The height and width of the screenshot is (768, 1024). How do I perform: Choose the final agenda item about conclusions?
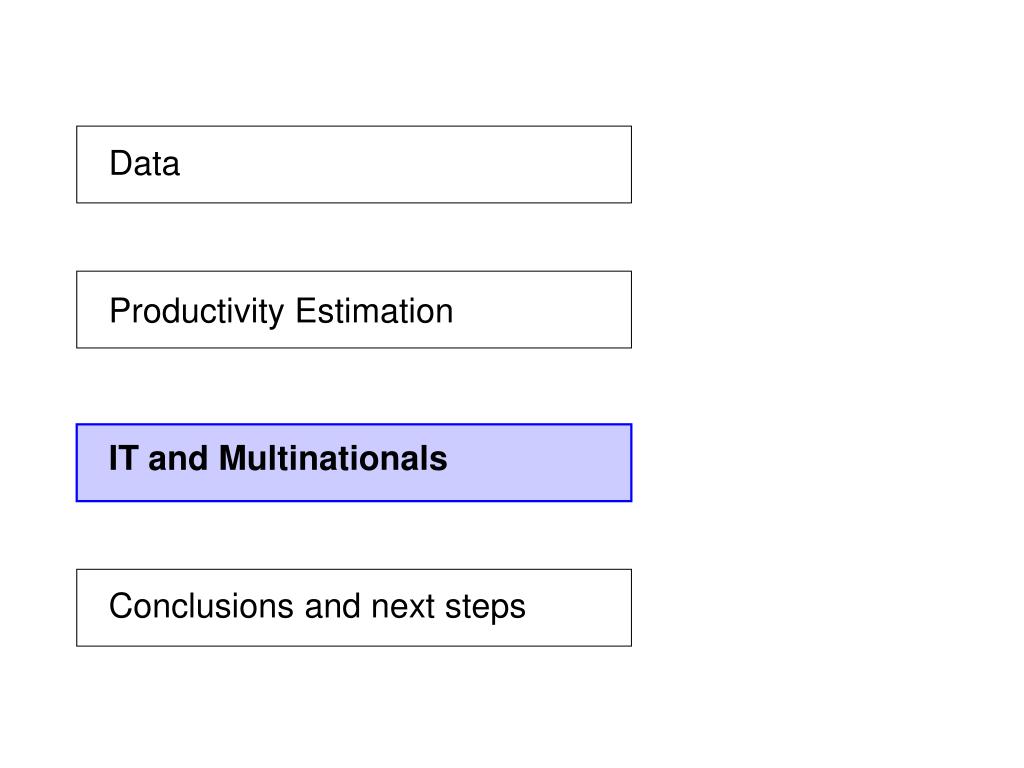point(354,608)
